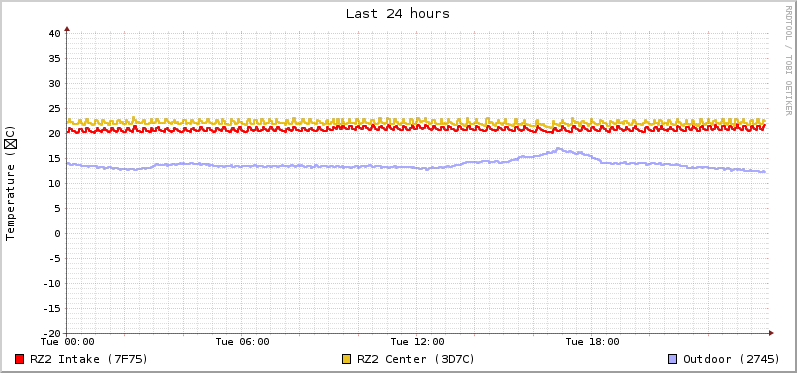797x373 pixels.
Task: Click the red RZ2 Intake legend swatch
Action: click(x=20, y=359)
